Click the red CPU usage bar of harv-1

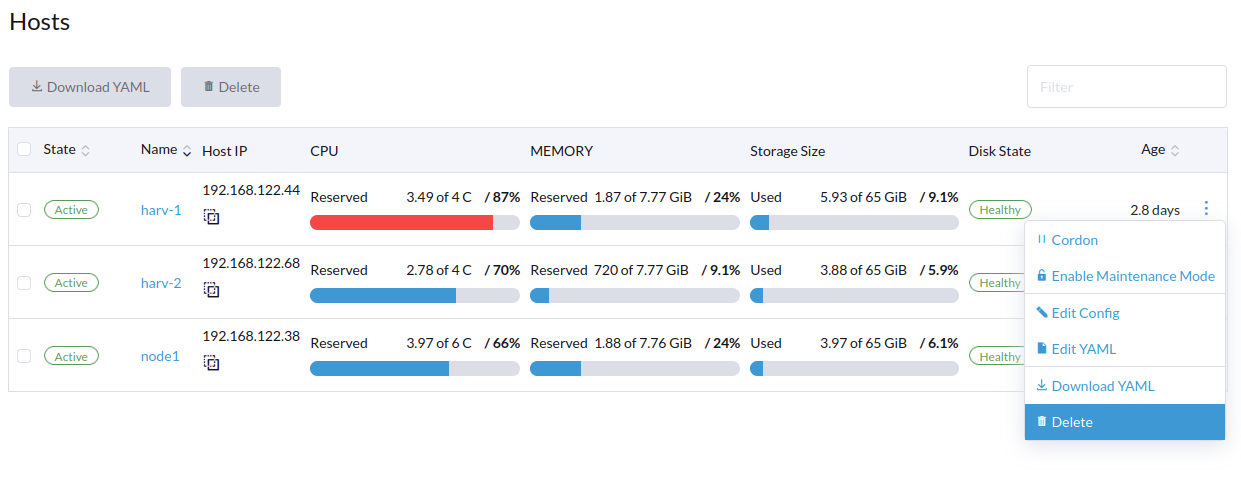point(401,222)
